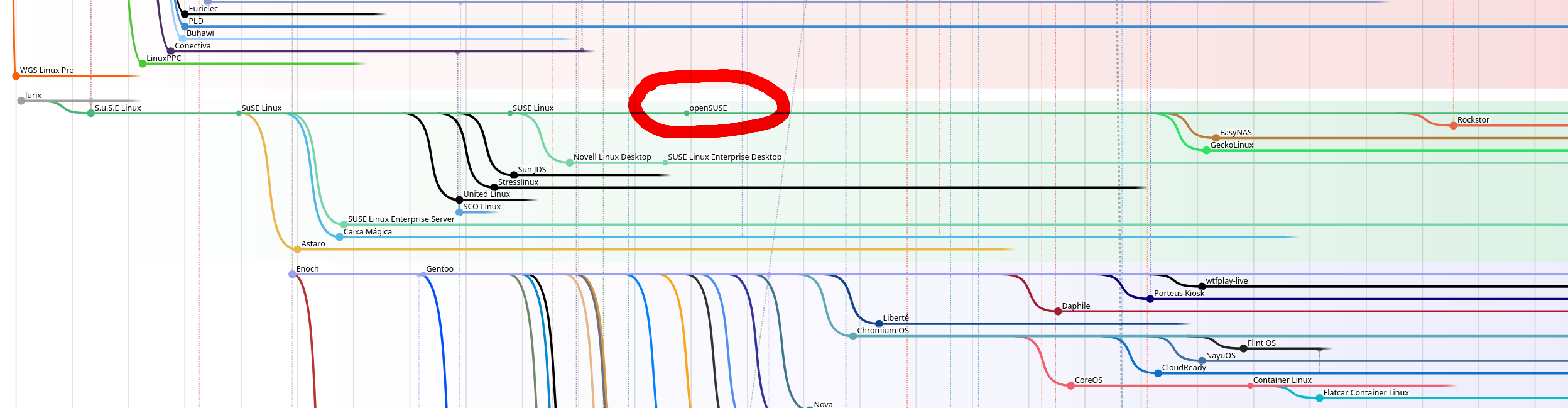1568x408 pixels.
Task: Click the orange WGS Linux Pro node
Action: point(16,76)
